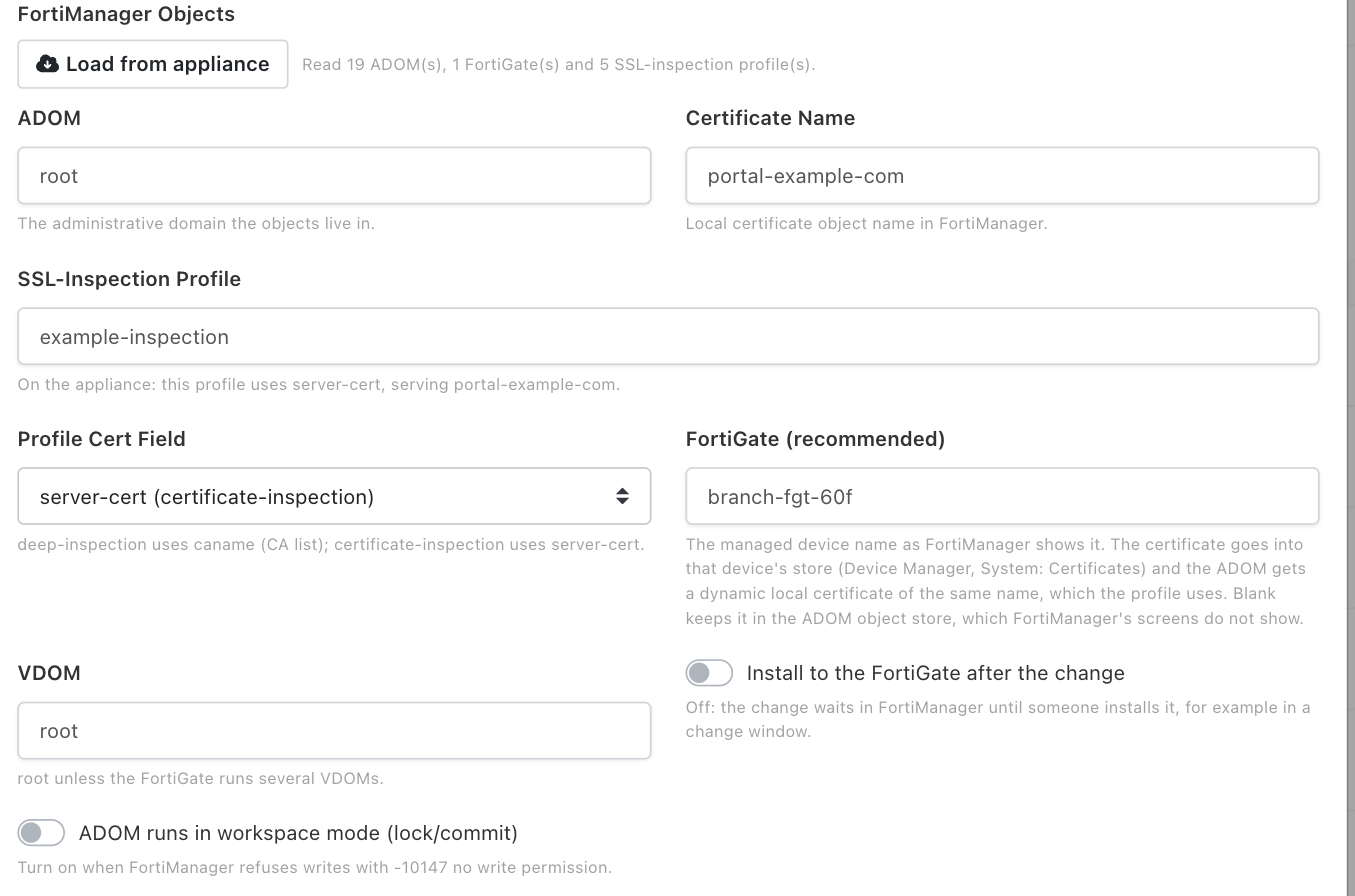Open the server-cert (certificate-inspection) dropdown
The width and height of the screenshot is (1355, 896).
point(334,496)
